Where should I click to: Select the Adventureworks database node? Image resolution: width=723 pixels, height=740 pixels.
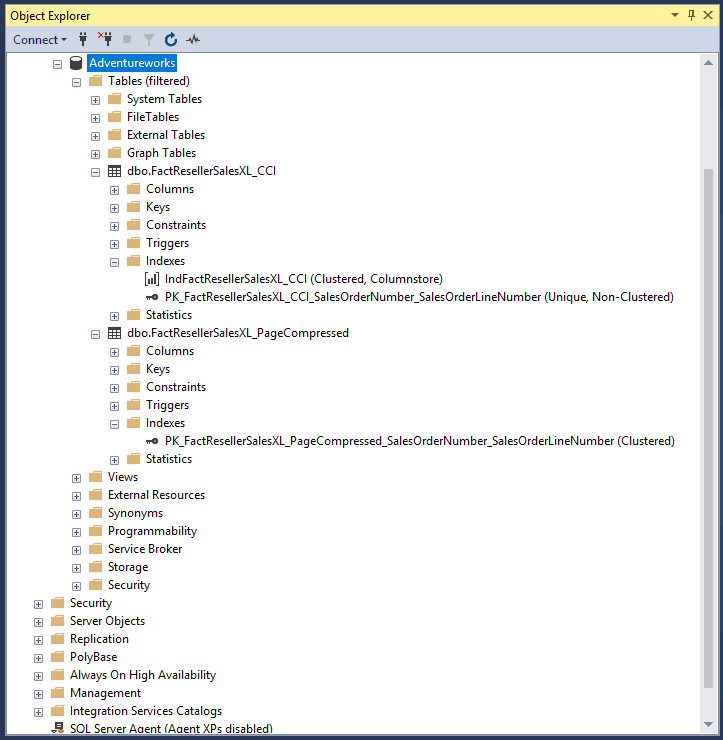point(132,63)
